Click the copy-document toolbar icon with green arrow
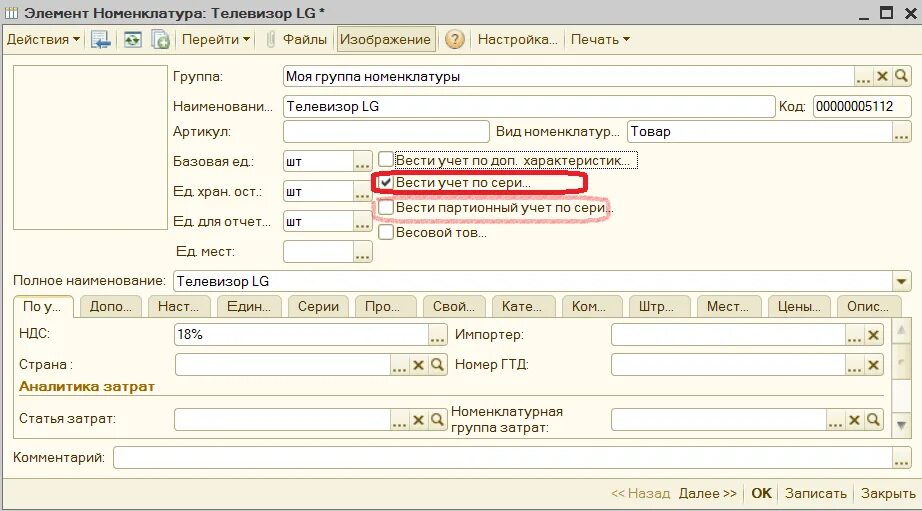The width and height of the screenshot is (922, 511). pos(161,40)
